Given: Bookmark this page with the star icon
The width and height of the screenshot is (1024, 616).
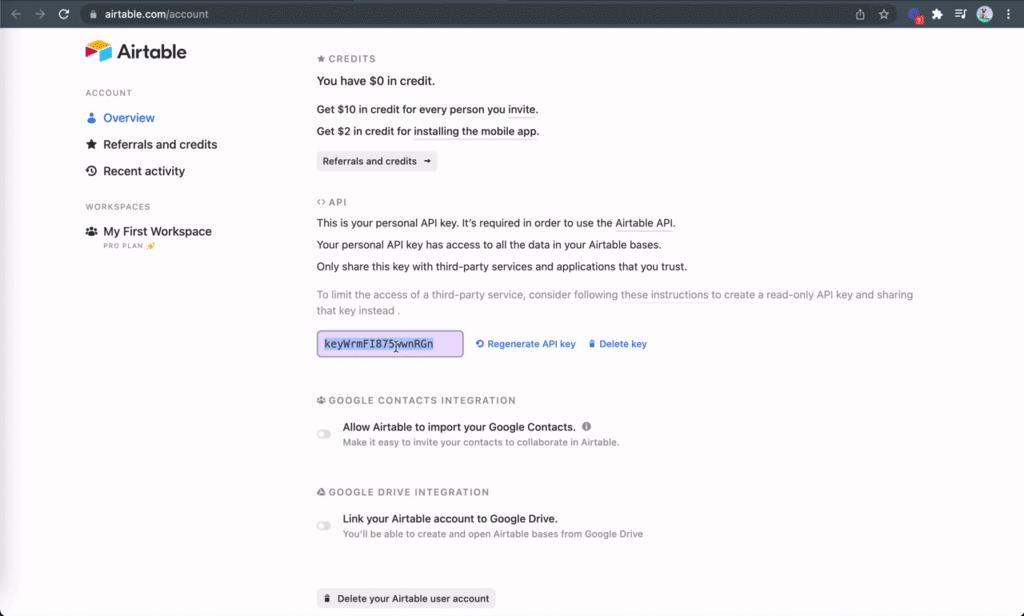Looking at the screenshot, I should pos(884,14).
